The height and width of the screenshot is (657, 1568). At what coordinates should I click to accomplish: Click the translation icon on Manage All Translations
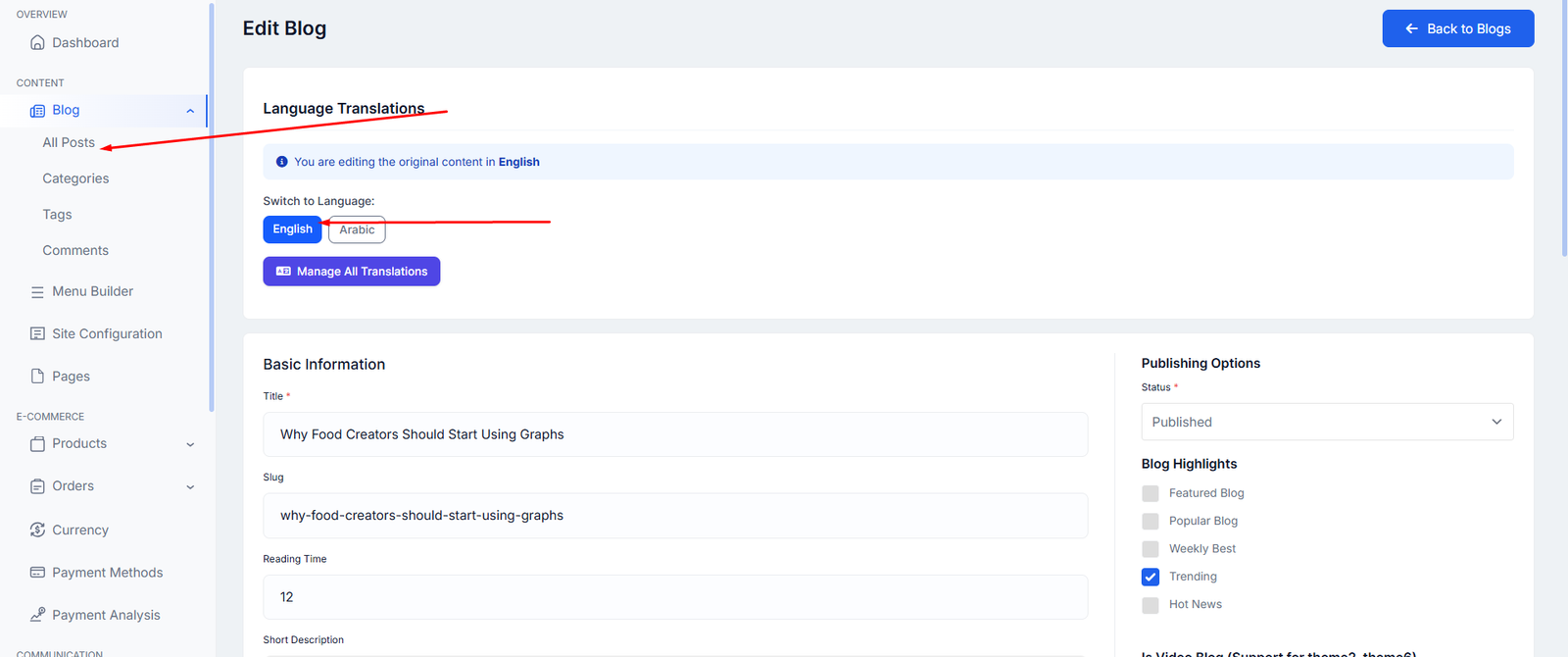tap(283, 272)
